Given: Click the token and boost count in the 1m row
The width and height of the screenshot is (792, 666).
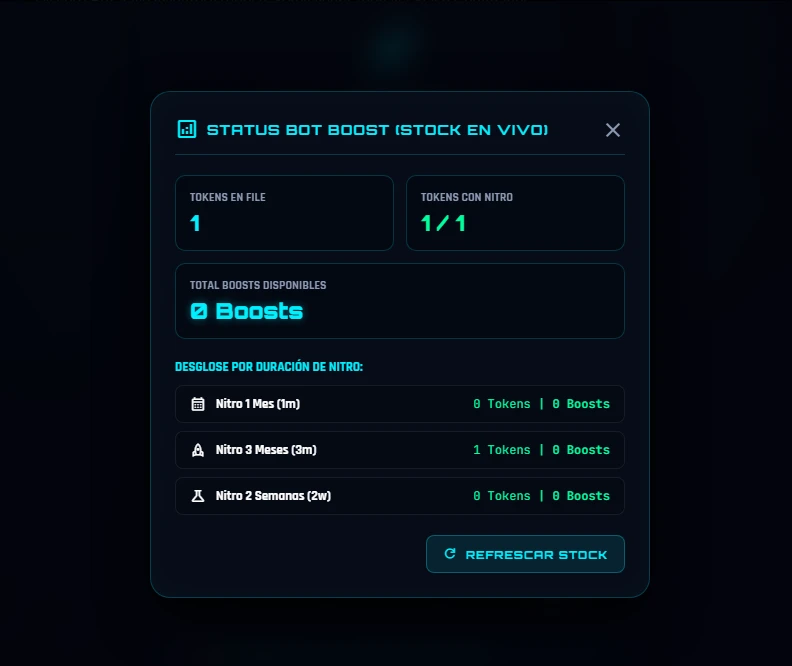Looking at the screenshot, I should tap(541, 404).
